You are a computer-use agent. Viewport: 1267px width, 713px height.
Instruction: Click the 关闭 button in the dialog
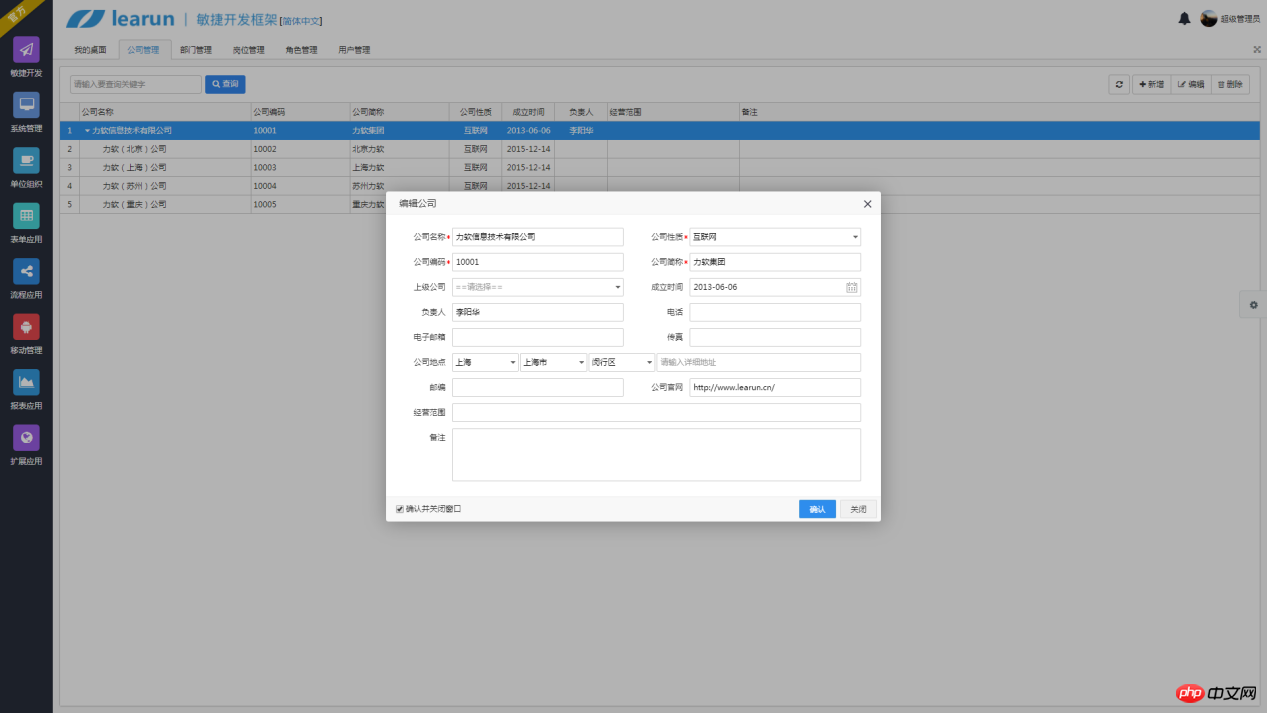coord(858,509)
